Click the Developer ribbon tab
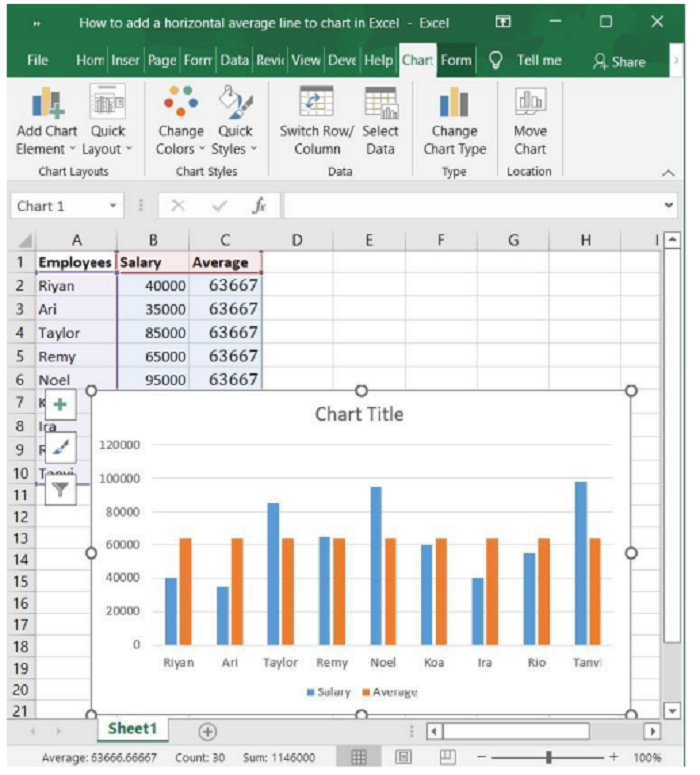This screenshot has height=775, width=700. pyautogui.click(x=342, y=60)
